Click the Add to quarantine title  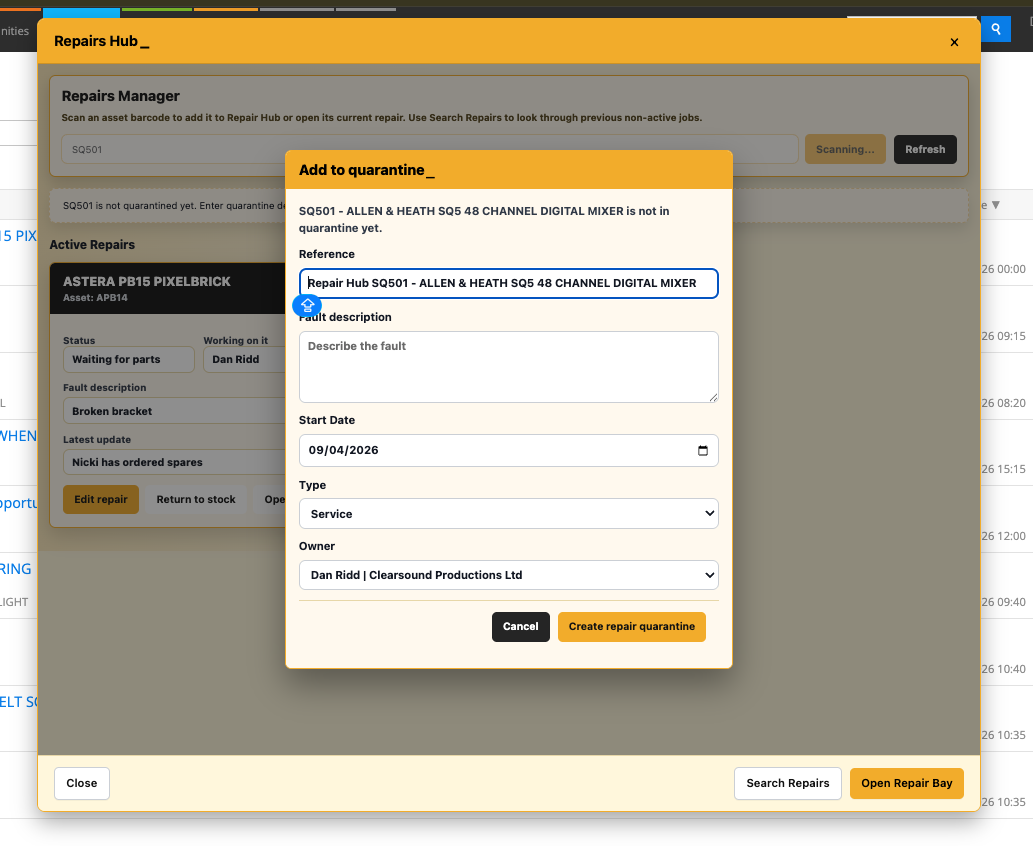366,170
